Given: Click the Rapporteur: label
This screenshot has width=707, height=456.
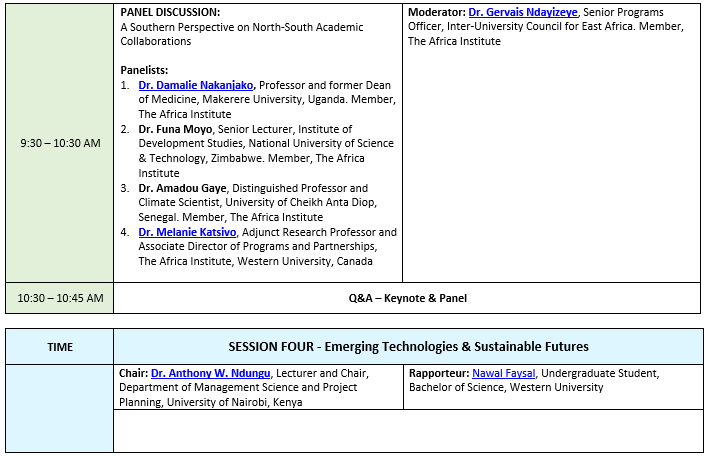Looking at the screenshot, I should pyautogui.click(x=438, y=373).
